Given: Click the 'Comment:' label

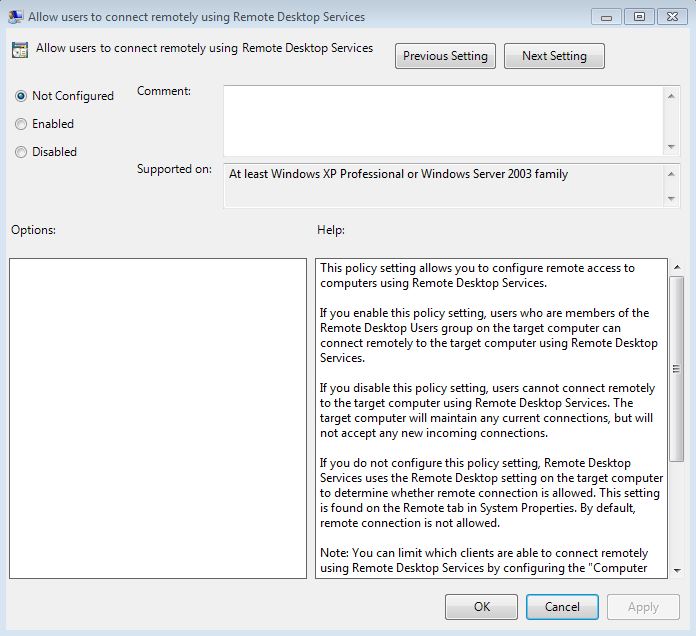Looking at the screenshot, I should (164, 91).
